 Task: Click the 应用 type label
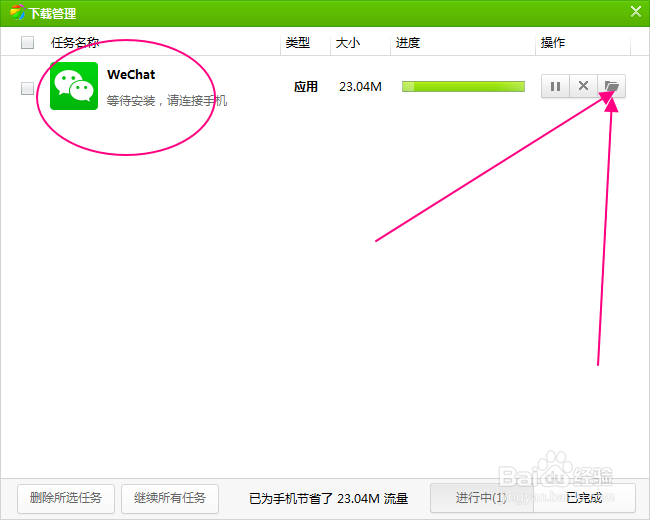click(306, 87)
